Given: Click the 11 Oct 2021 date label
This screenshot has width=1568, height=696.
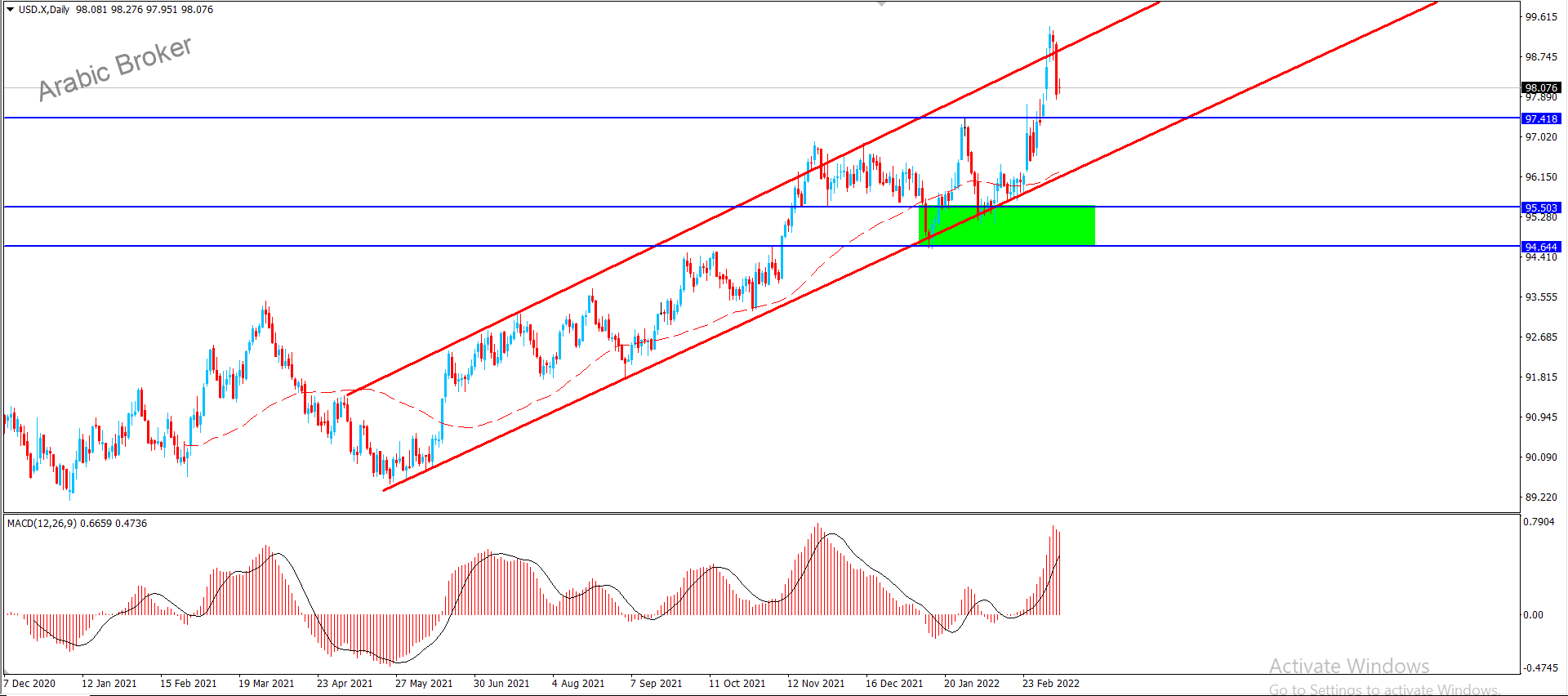Looking at the screenshot, I should (x=737, y=684).
